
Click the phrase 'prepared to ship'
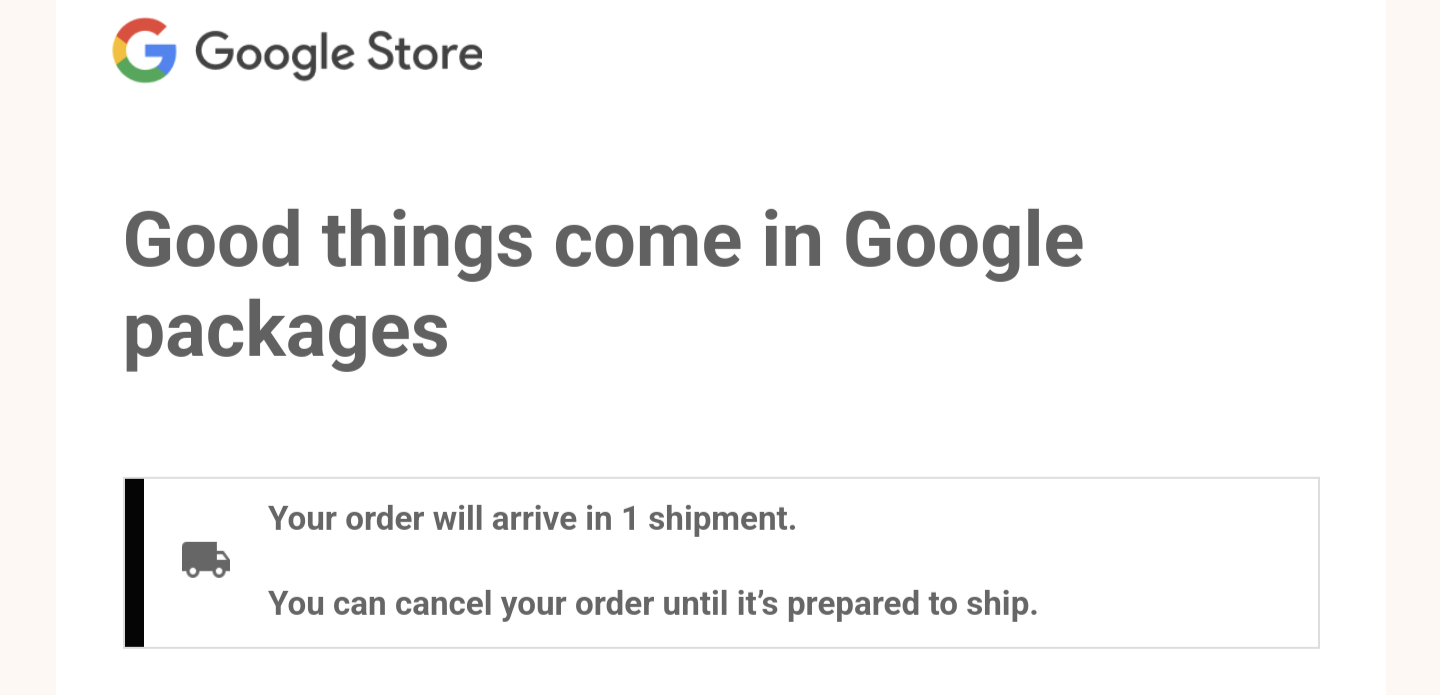click(913, 604)
